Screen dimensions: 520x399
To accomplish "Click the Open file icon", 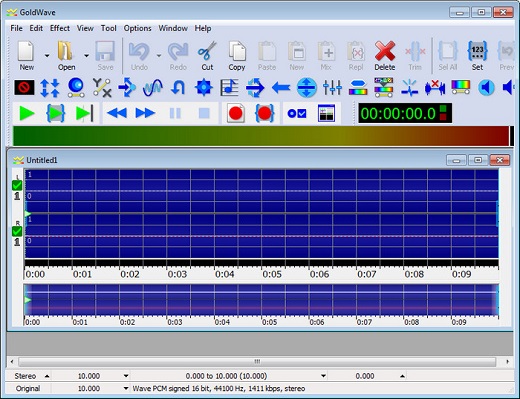I will [66, 55].
